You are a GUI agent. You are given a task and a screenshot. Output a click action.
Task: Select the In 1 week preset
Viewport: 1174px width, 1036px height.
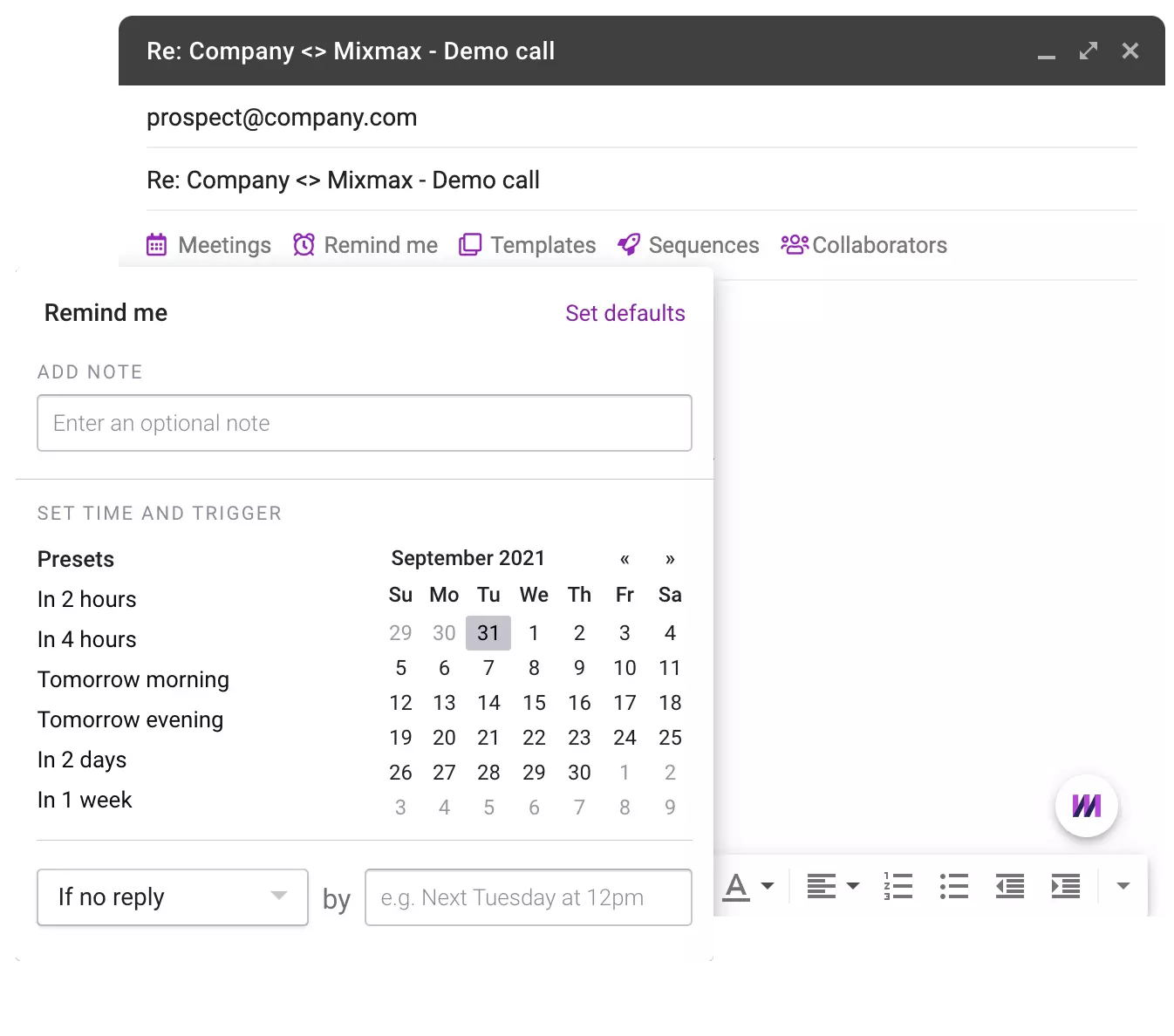(85, 801)
